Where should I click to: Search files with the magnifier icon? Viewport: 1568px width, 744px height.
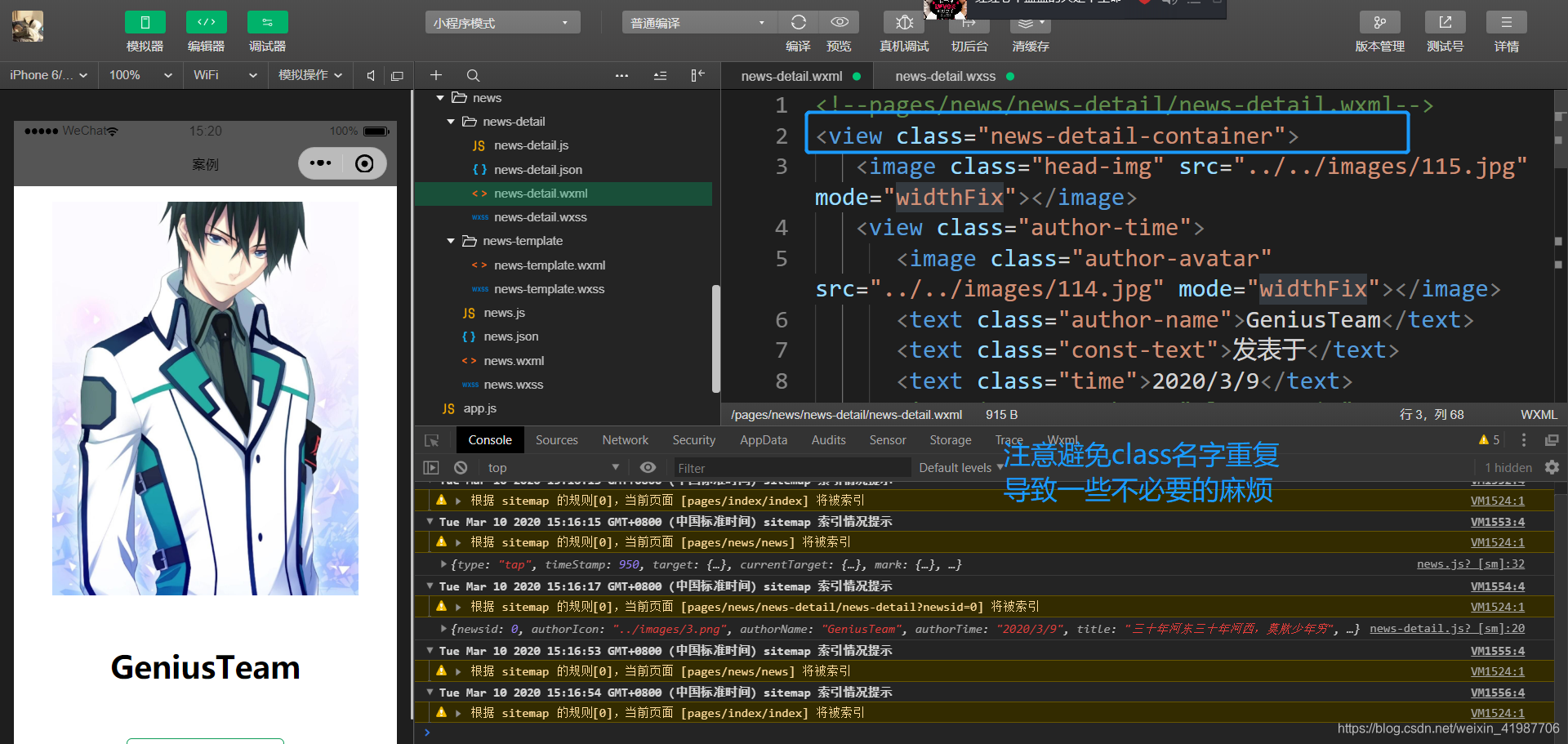coord(473,75)
